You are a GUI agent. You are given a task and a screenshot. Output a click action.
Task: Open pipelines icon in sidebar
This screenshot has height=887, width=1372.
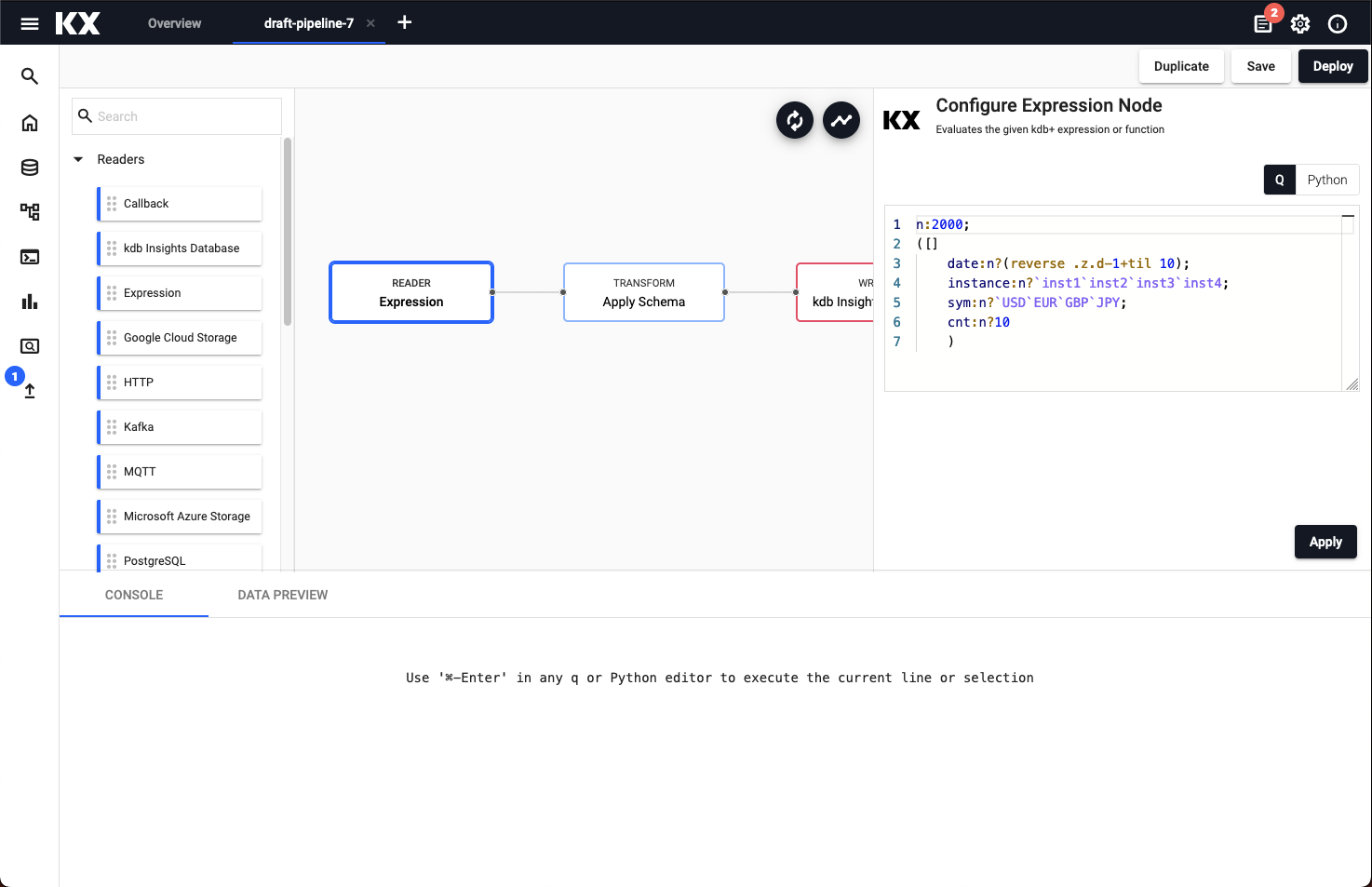pyautogui.click(x=30, y=212)
